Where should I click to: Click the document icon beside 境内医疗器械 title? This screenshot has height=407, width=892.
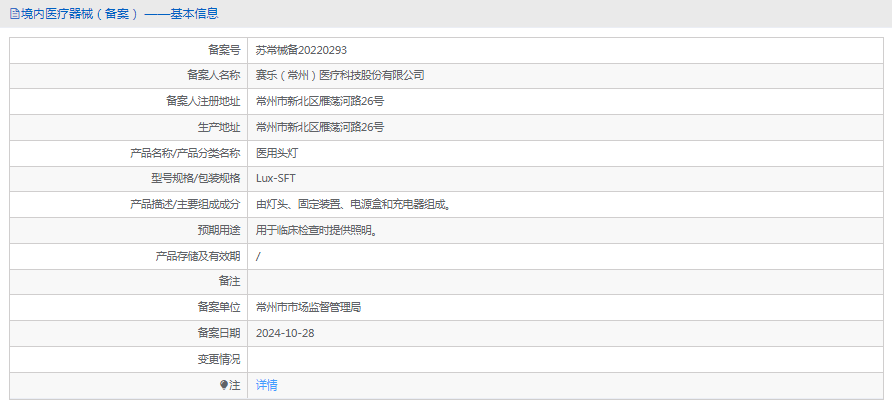click(14, 14)
